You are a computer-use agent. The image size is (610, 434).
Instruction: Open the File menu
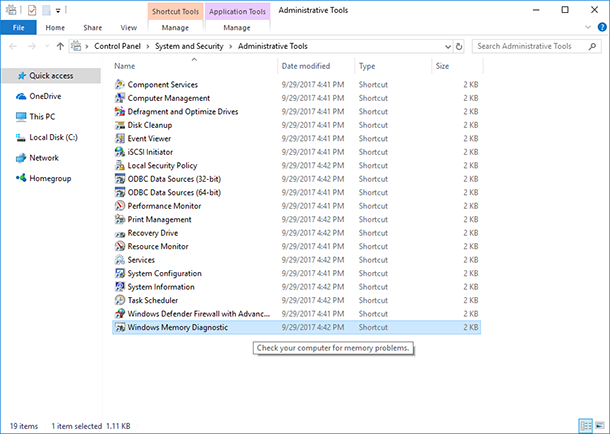[18, 28]
